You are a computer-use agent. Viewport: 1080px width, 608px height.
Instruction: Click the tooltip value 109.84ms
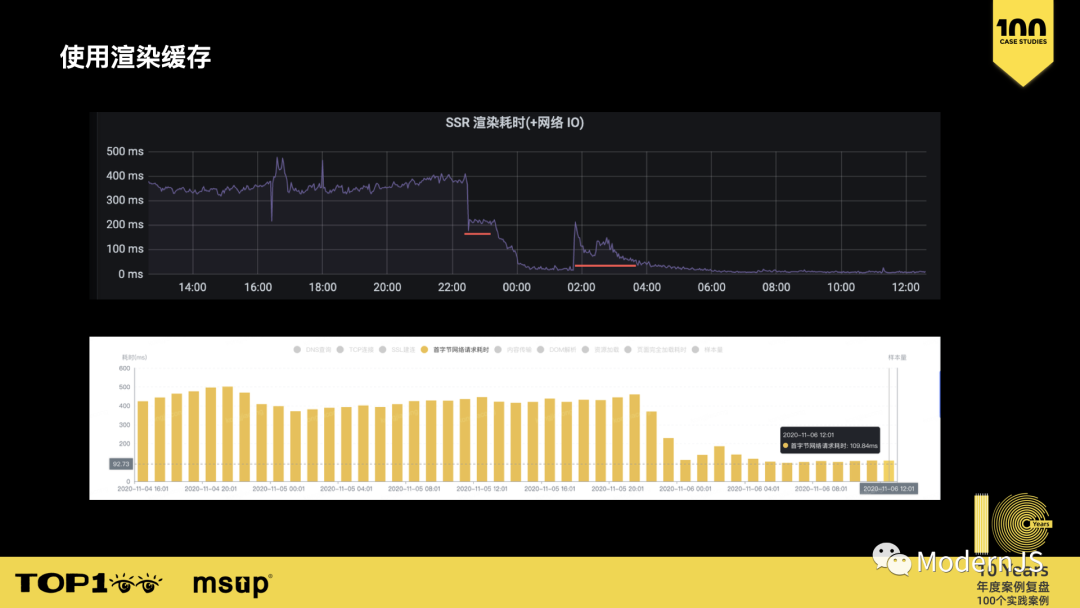click(x=863, y=446)
